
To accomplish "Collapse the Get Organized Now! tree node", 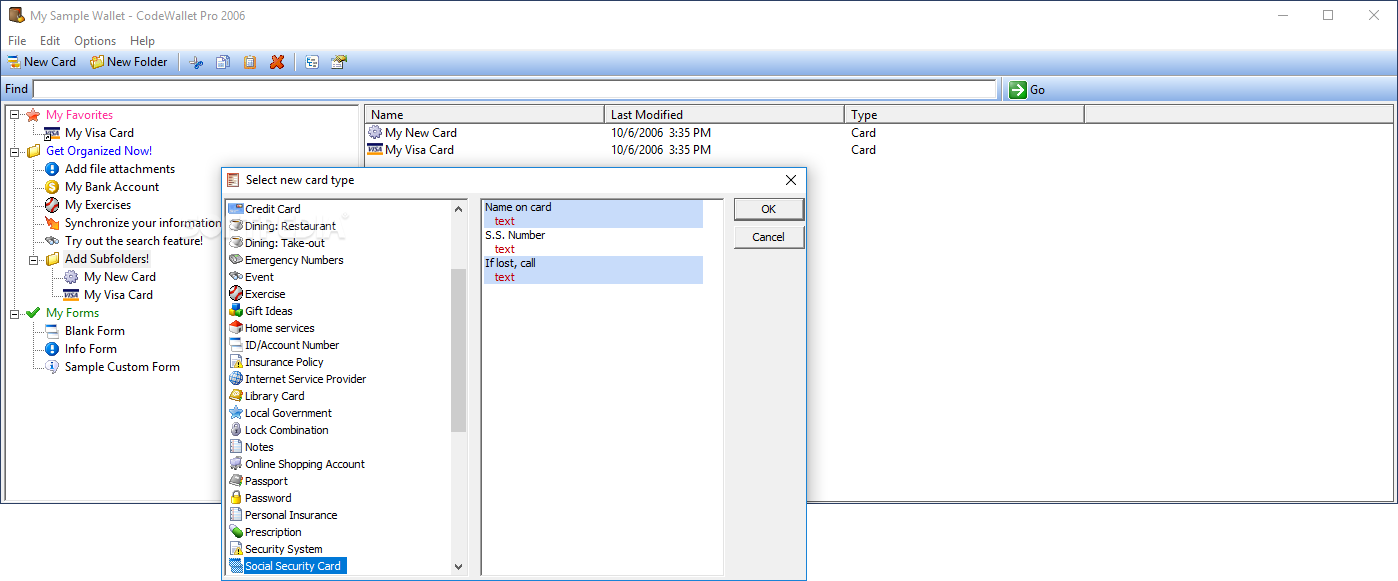I will point(14,151).
